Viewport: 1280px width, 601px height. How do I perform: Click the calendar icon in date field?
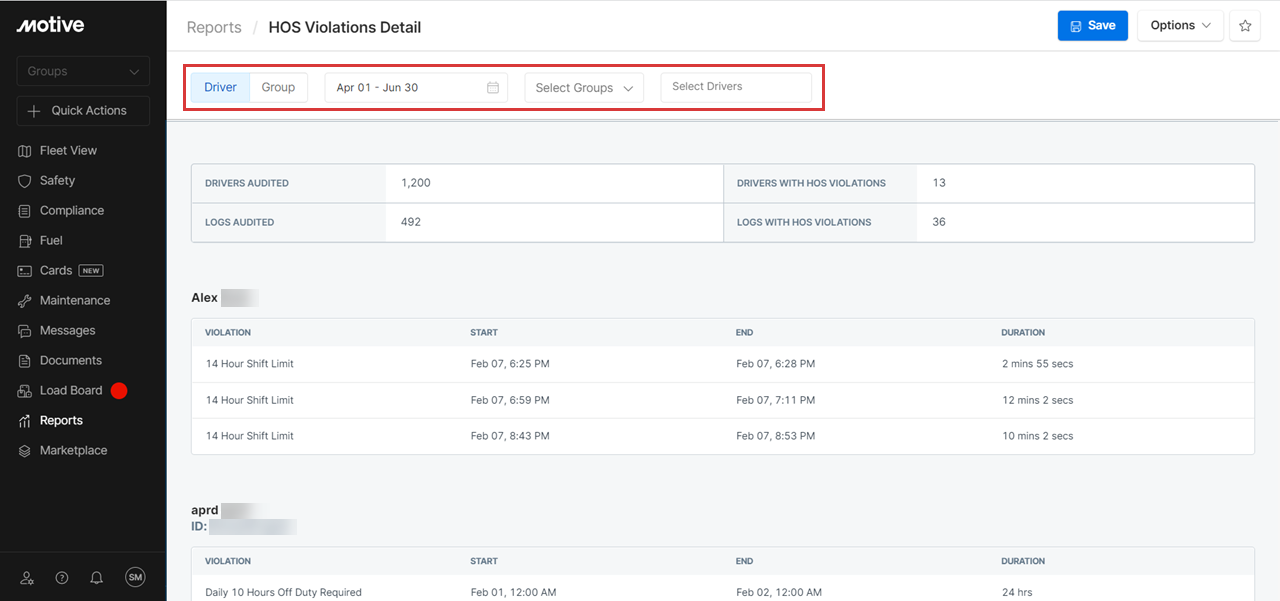click(493, 88)
